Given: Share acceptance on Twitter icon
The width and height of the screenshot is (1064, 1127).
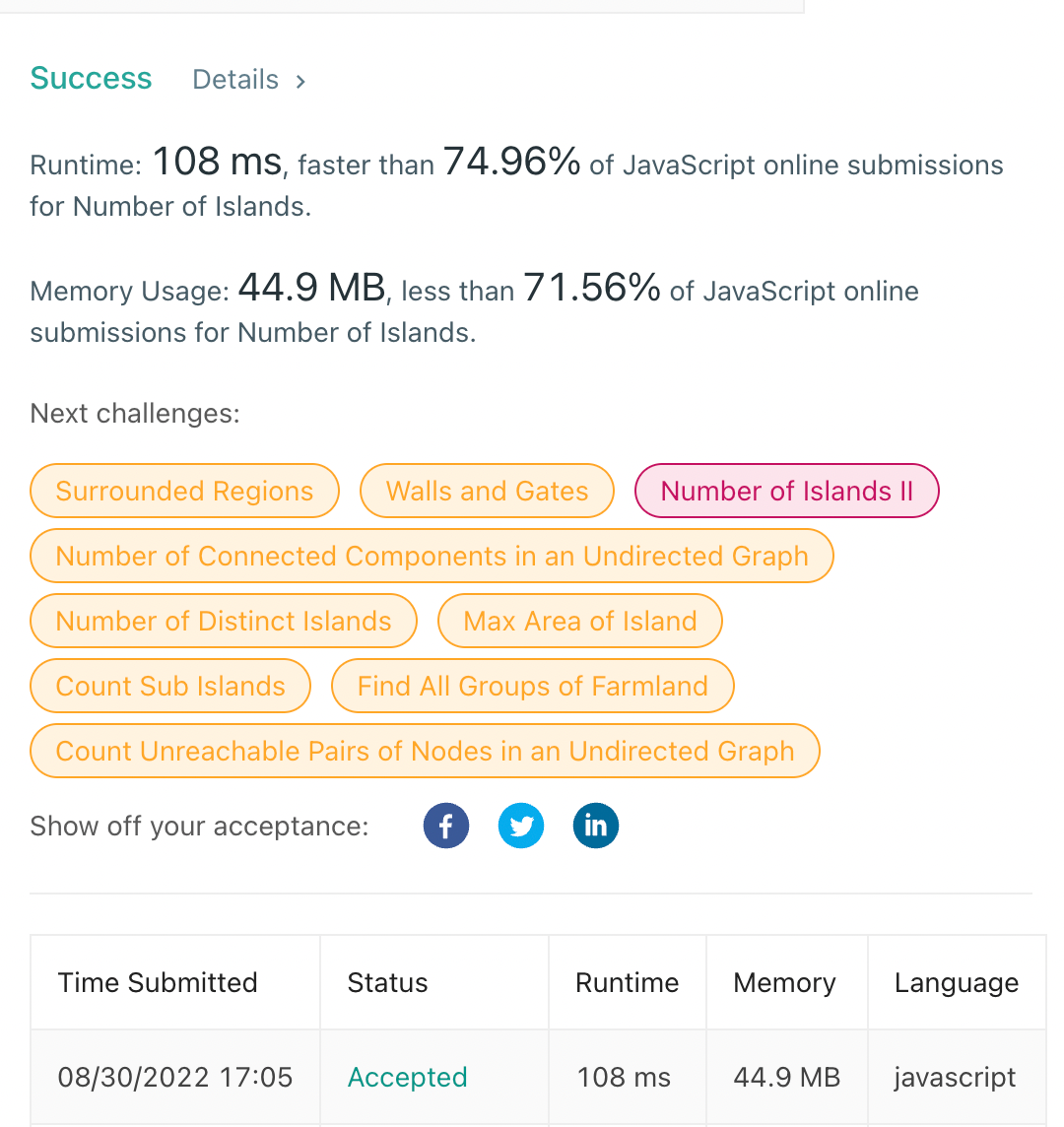Looking at the screenshot, I should click(520, 826).
